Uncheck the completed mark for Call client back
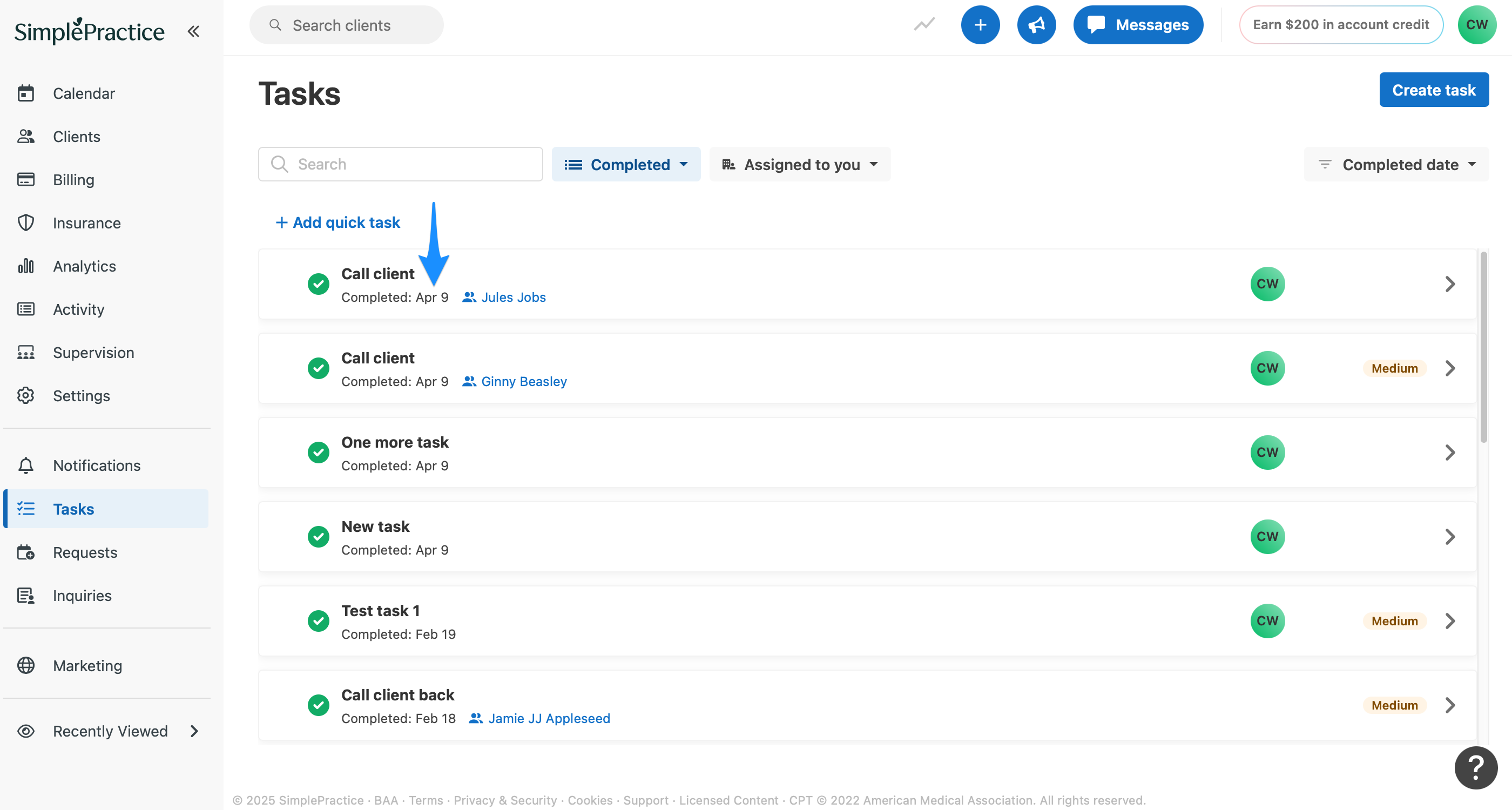 [x=319, y=705]
